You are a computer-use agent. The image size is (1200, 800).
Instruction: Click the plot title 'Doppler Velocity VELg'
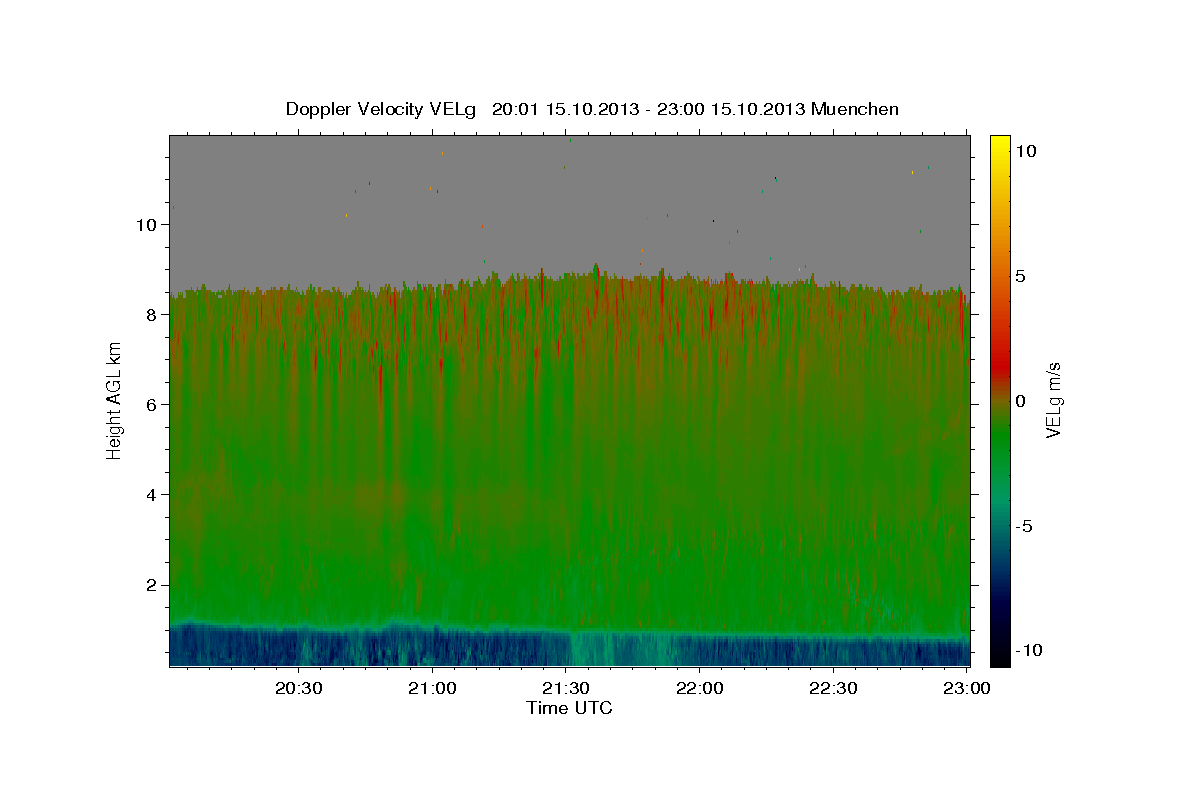click(x=382, y=109)
